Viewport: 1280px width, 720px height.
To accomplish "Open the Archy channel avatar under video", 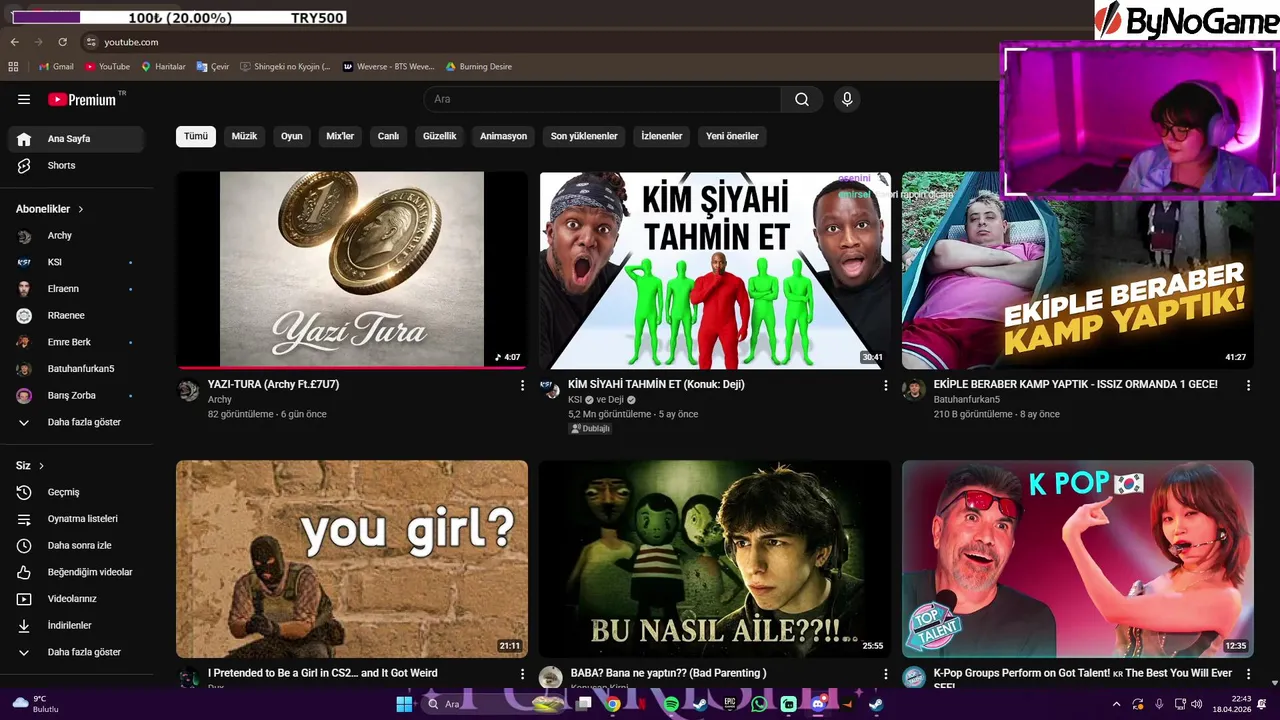I will pos(189,390).
